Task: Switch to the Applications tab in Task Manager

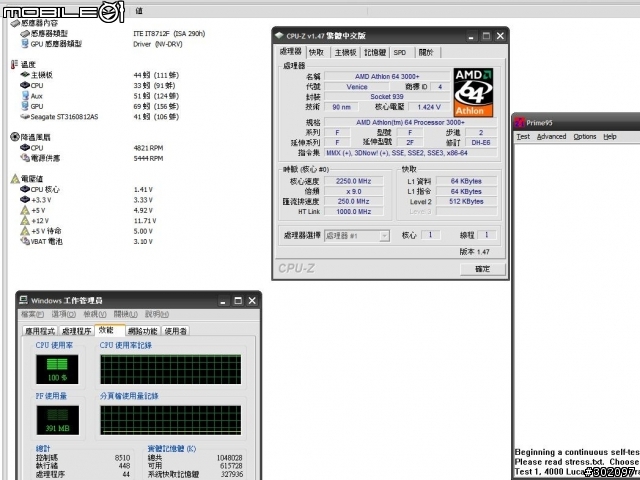Action: click(x=40, y=331)
